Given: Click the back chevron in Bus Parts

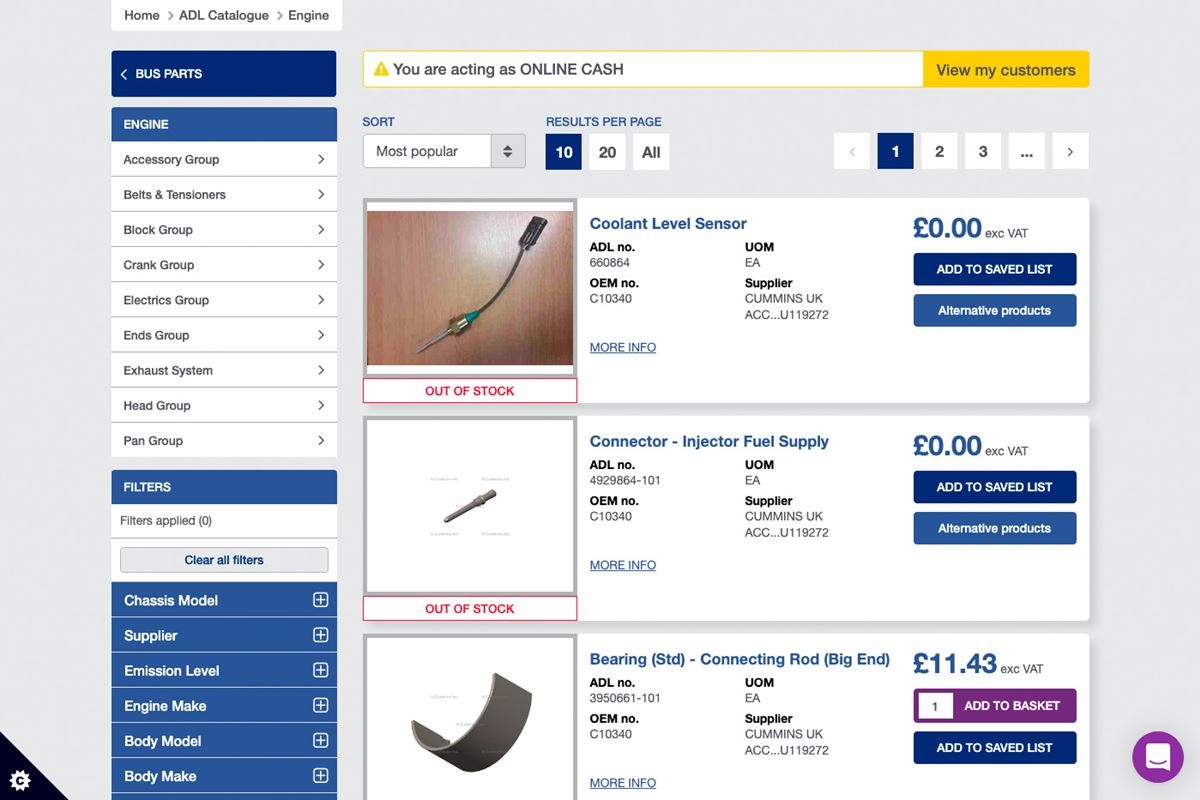Looking at the screenshot, I should (124, 74).
